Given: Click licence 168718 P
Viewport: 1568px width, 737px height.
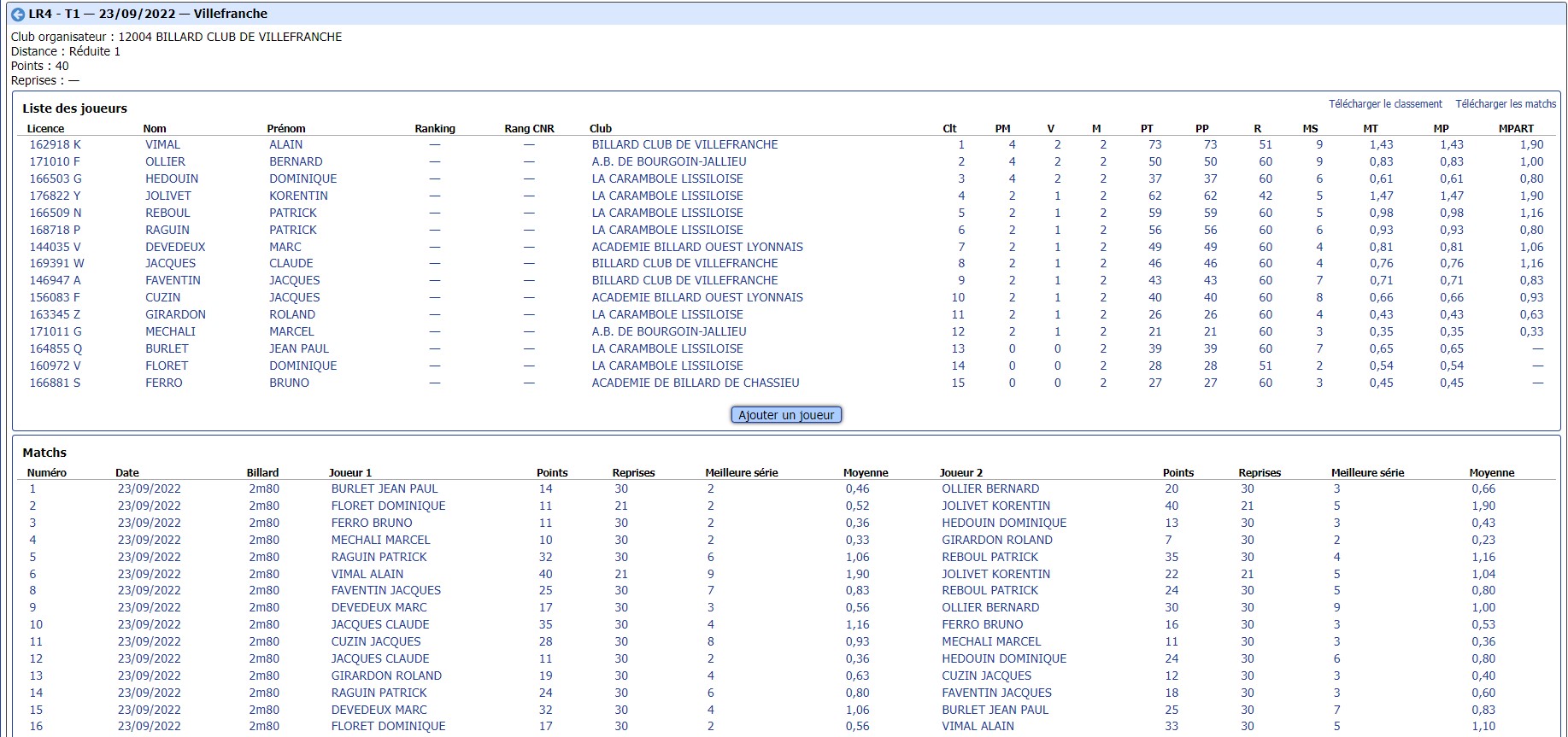Looking at the screenshot, I should (55, 230).
